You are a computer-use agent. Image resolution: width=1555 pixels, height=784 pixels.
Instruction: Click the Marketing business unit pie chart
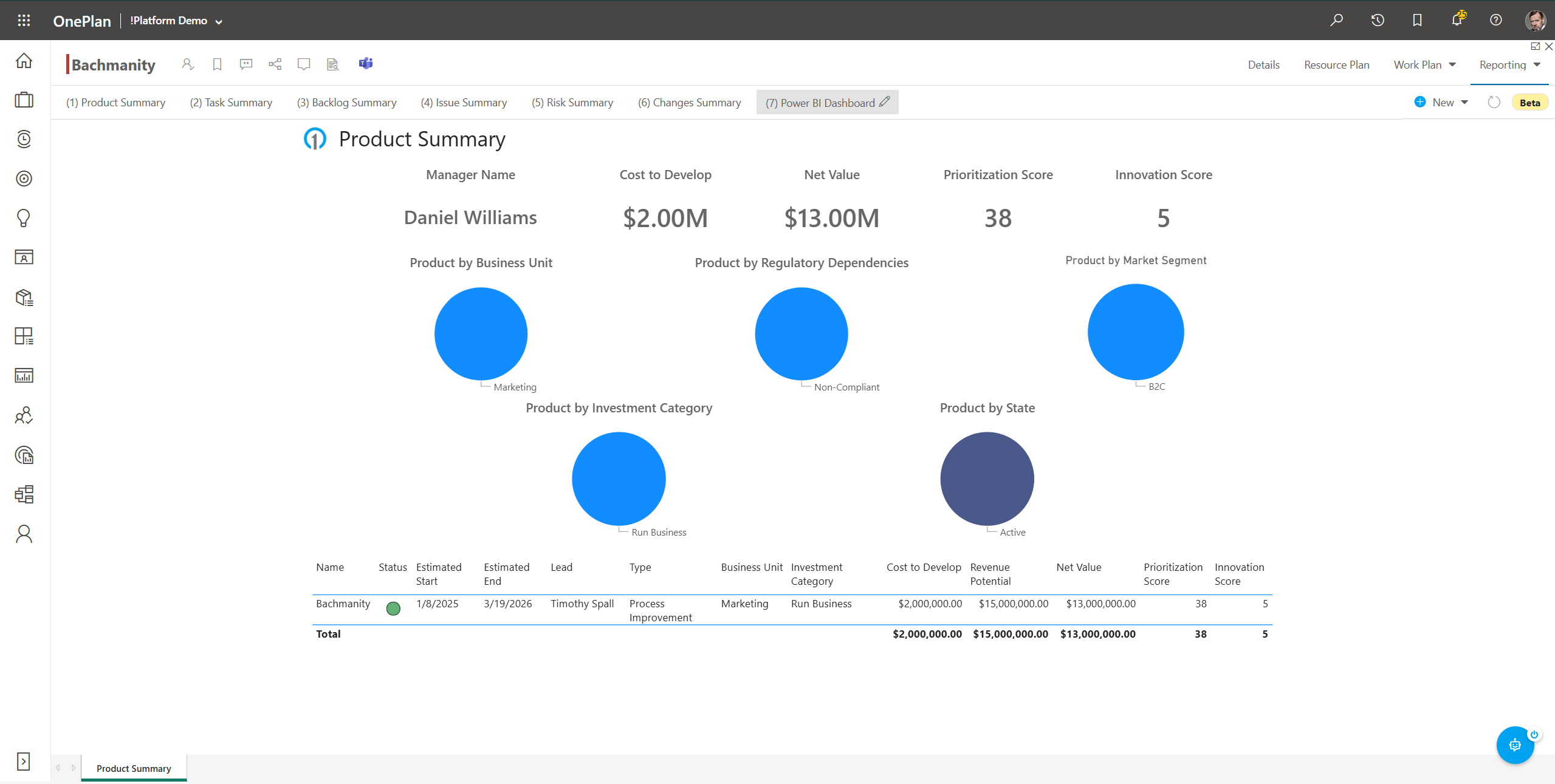click(481, 334)
